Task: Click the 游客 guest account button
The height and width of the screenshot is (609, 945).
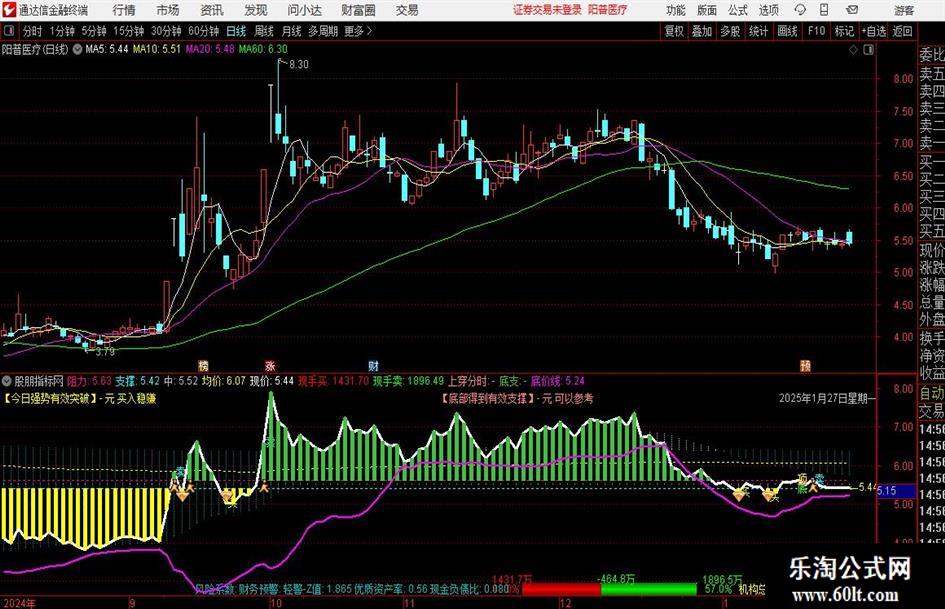Action: click(x=904, y=10)
